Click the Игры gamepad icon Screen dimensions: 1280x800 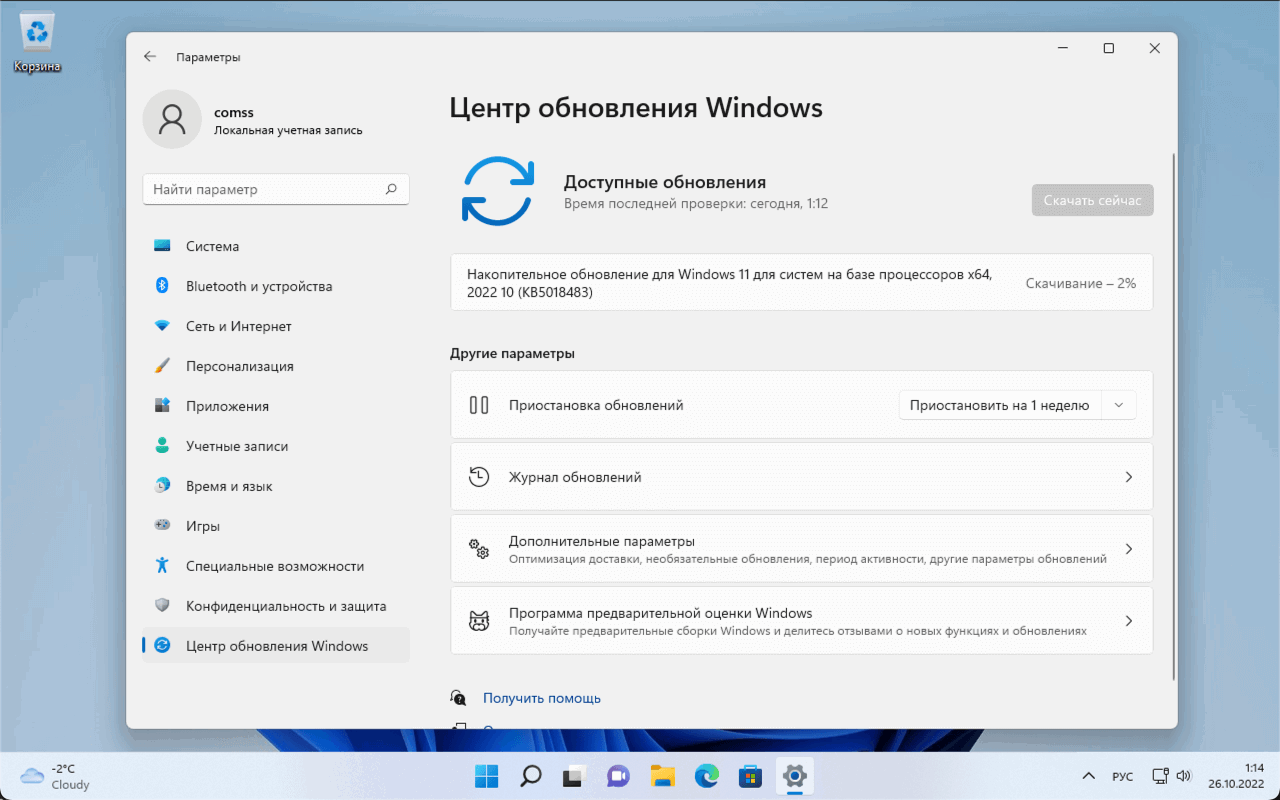(x=162, y=526)
